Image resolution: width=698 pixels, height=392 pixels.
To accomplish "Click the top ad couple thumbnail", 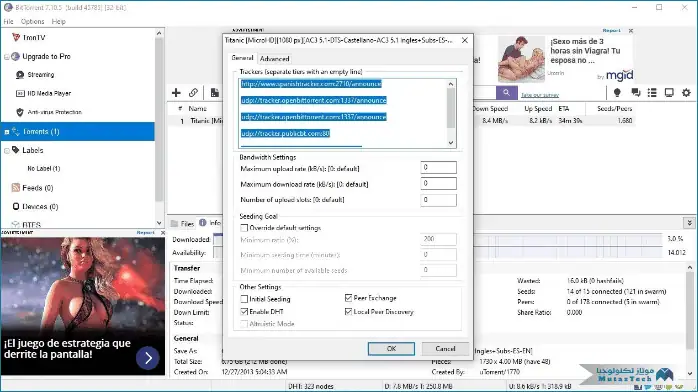I will pos(521,59).
